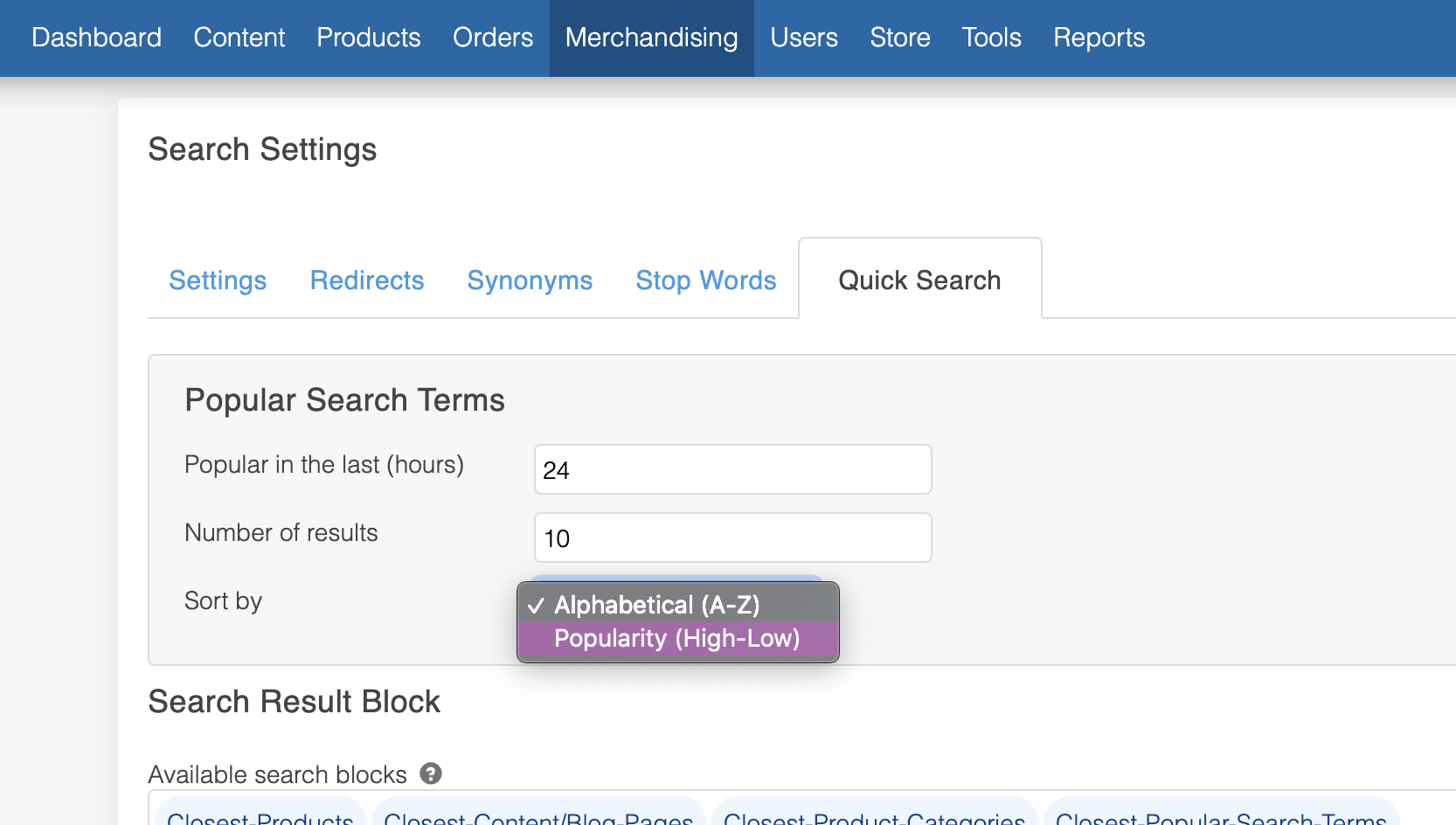
Task: Open the Synonyms tab
Action: point(530,281)
